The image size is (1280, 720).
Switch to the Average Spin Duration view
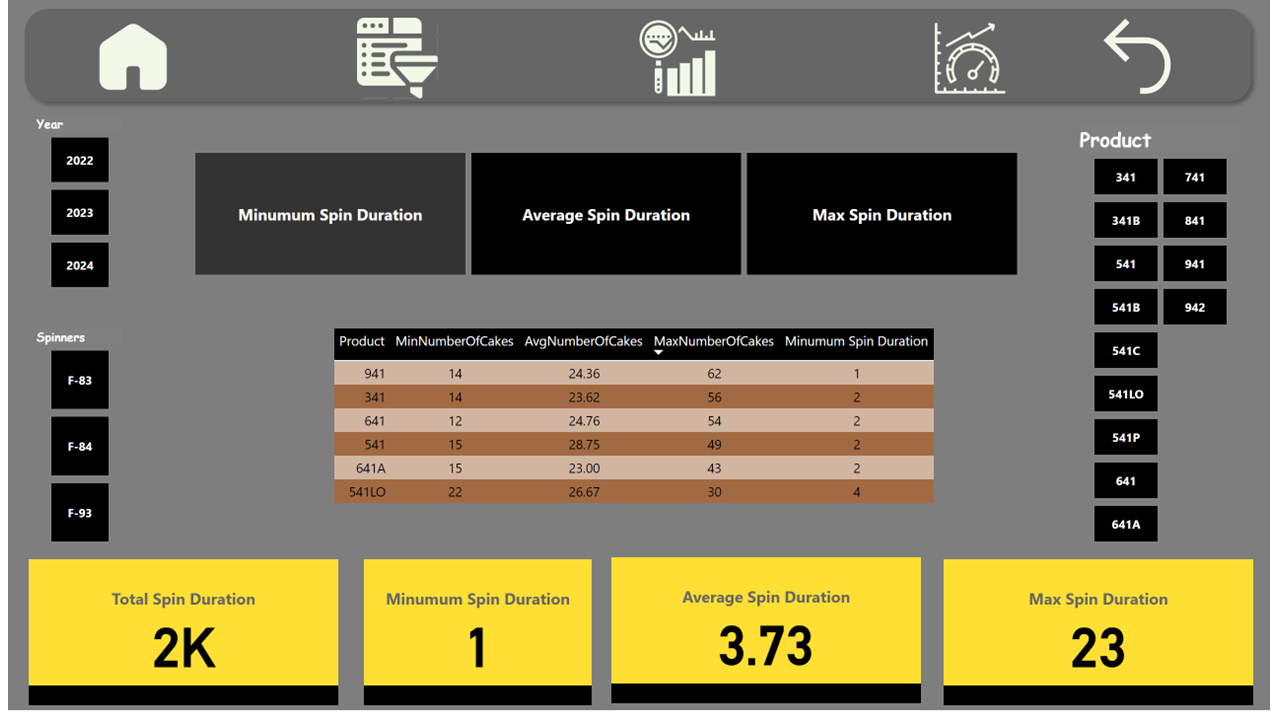(x=605, y=214)
